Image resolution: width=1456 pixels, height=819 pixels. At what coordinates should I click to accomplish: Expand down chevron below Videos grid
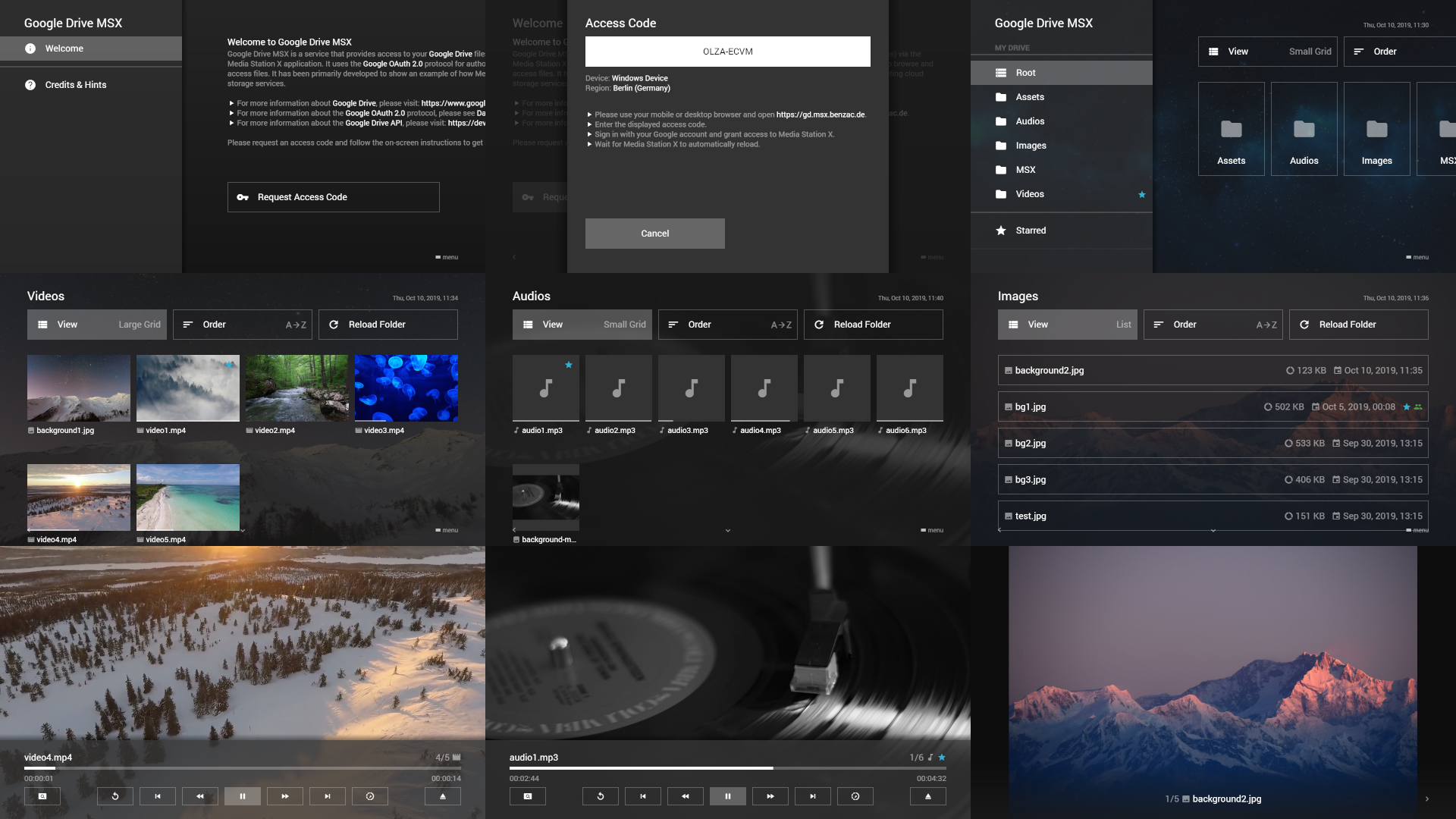pos(243,531)
